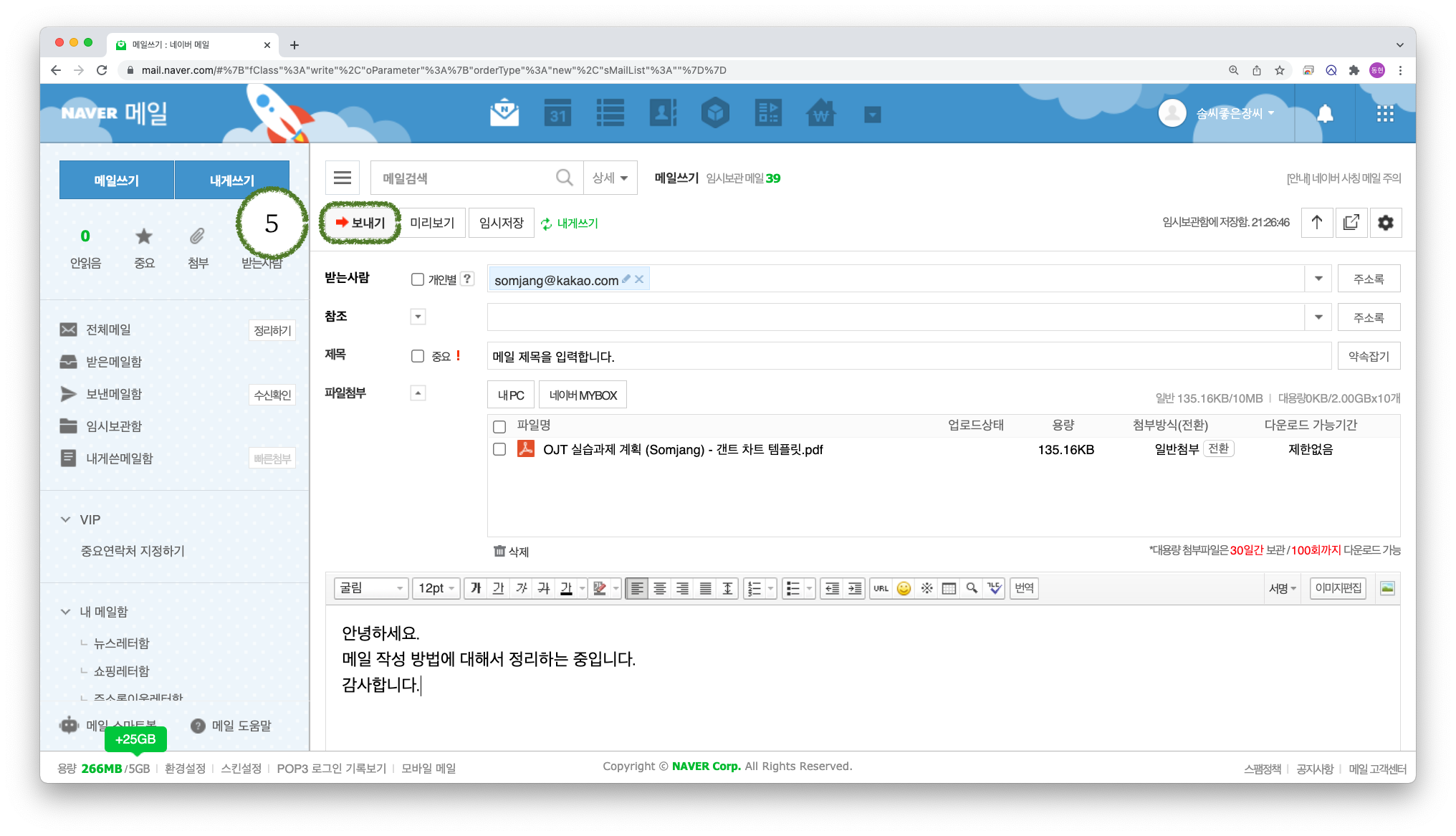Open mail settings gear icon
Viewport: 1456px width, 836px height.
pos(1386,223)
